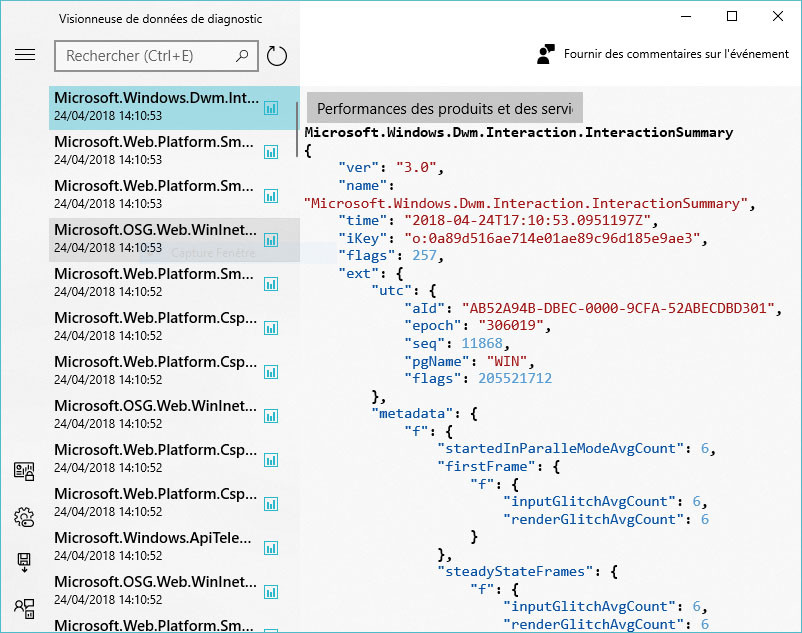Open the hamburger navigation menu
This screenshot has width=802, height=633.
click(25, 55)
